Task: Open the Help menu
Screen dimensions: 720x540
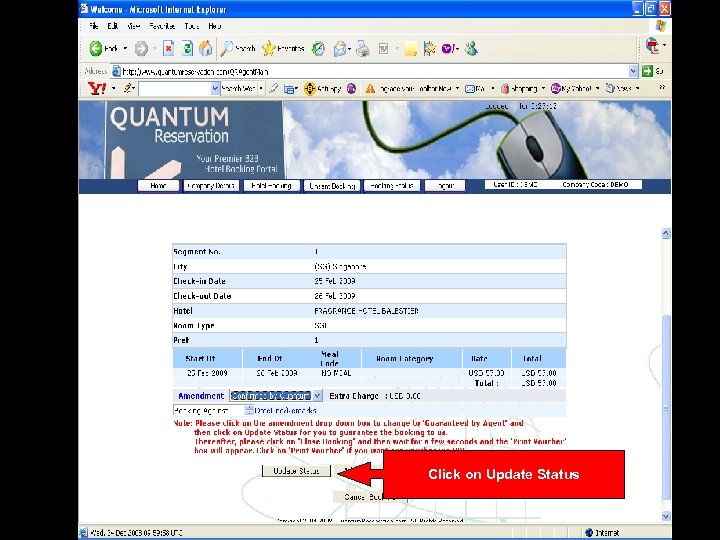Action: click(214, 26)
